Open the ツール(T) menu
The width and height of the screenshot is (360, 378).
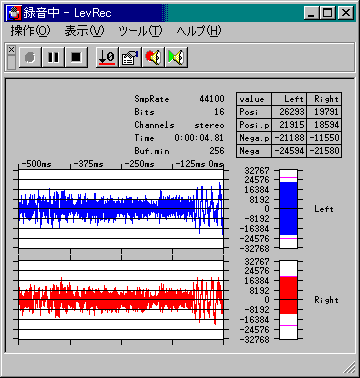tap(140, 31)
